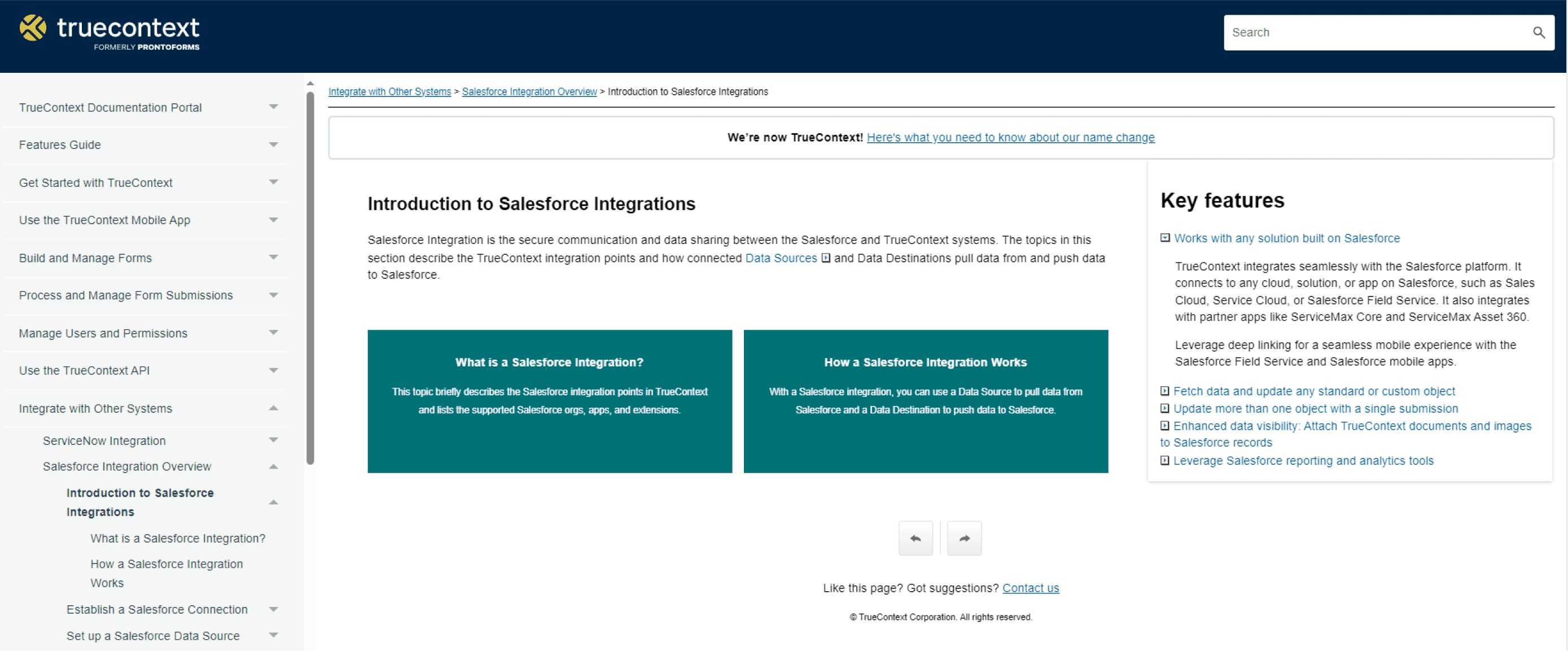
Task: Click the Contact us link
Action: [x=1031, y=588]
